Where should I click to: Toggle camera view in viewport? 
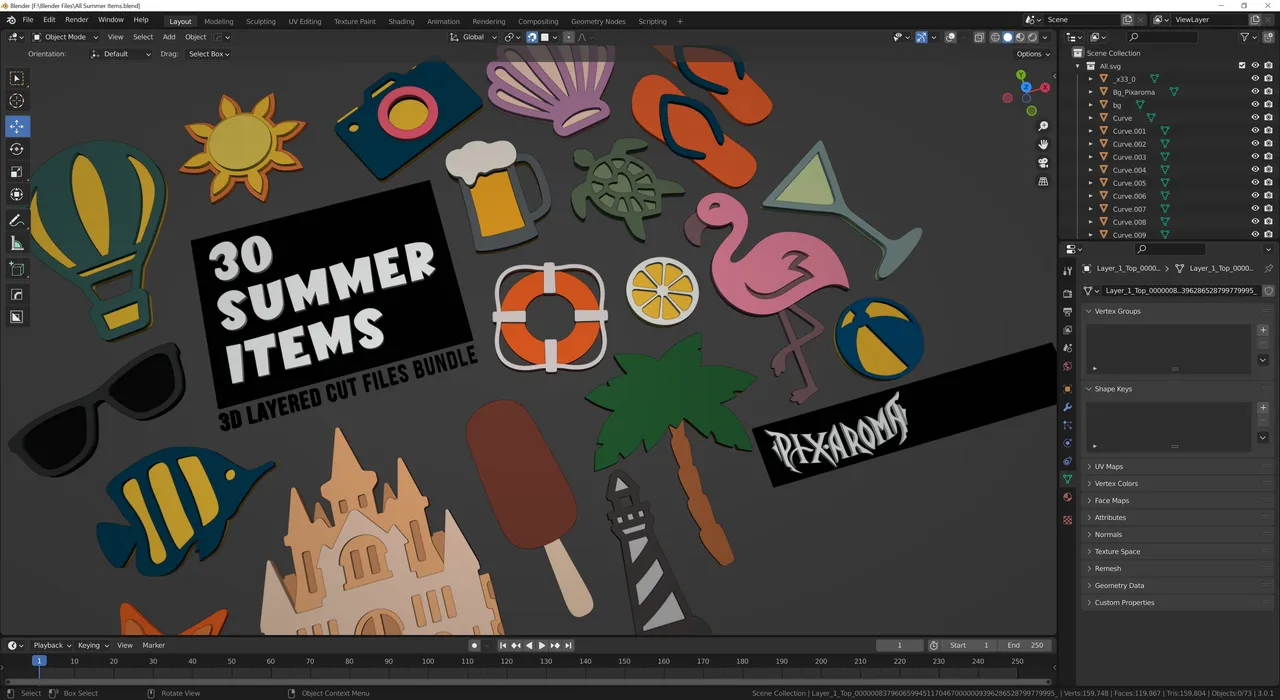tap(1043, 163)
